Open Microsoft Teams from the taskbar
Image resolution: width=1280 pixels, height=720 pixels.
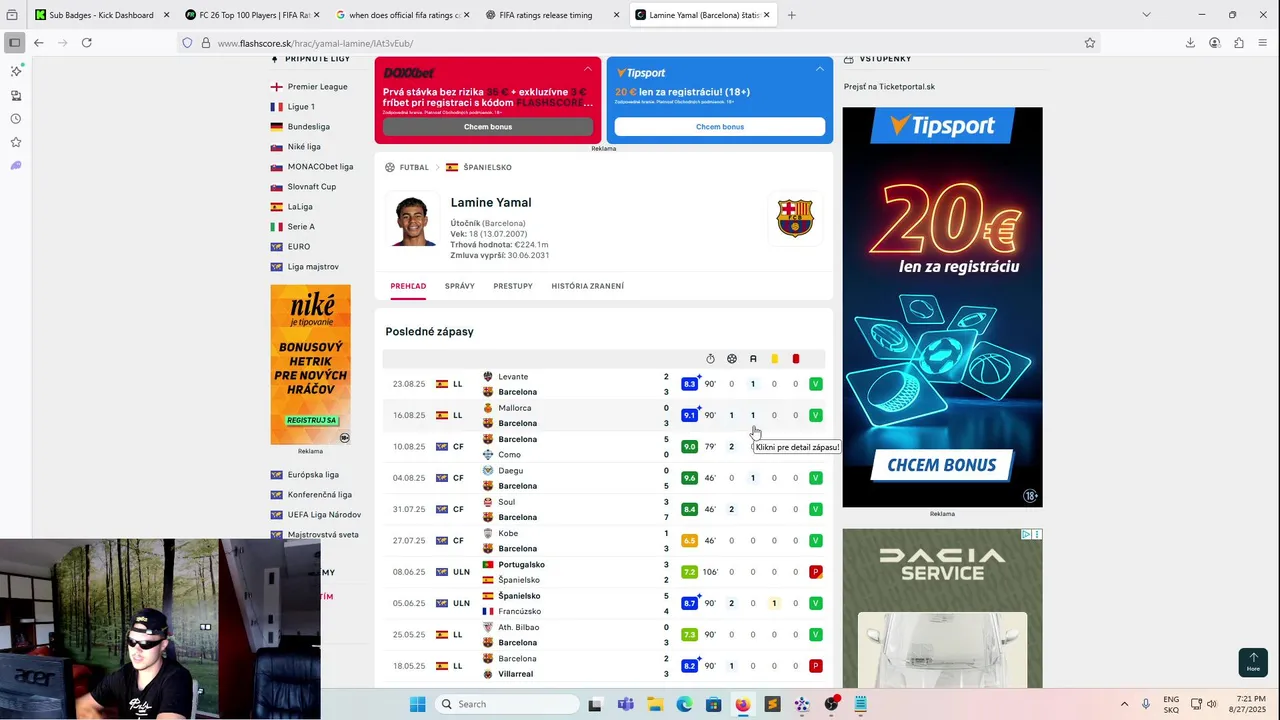click(x=625, y=704)
